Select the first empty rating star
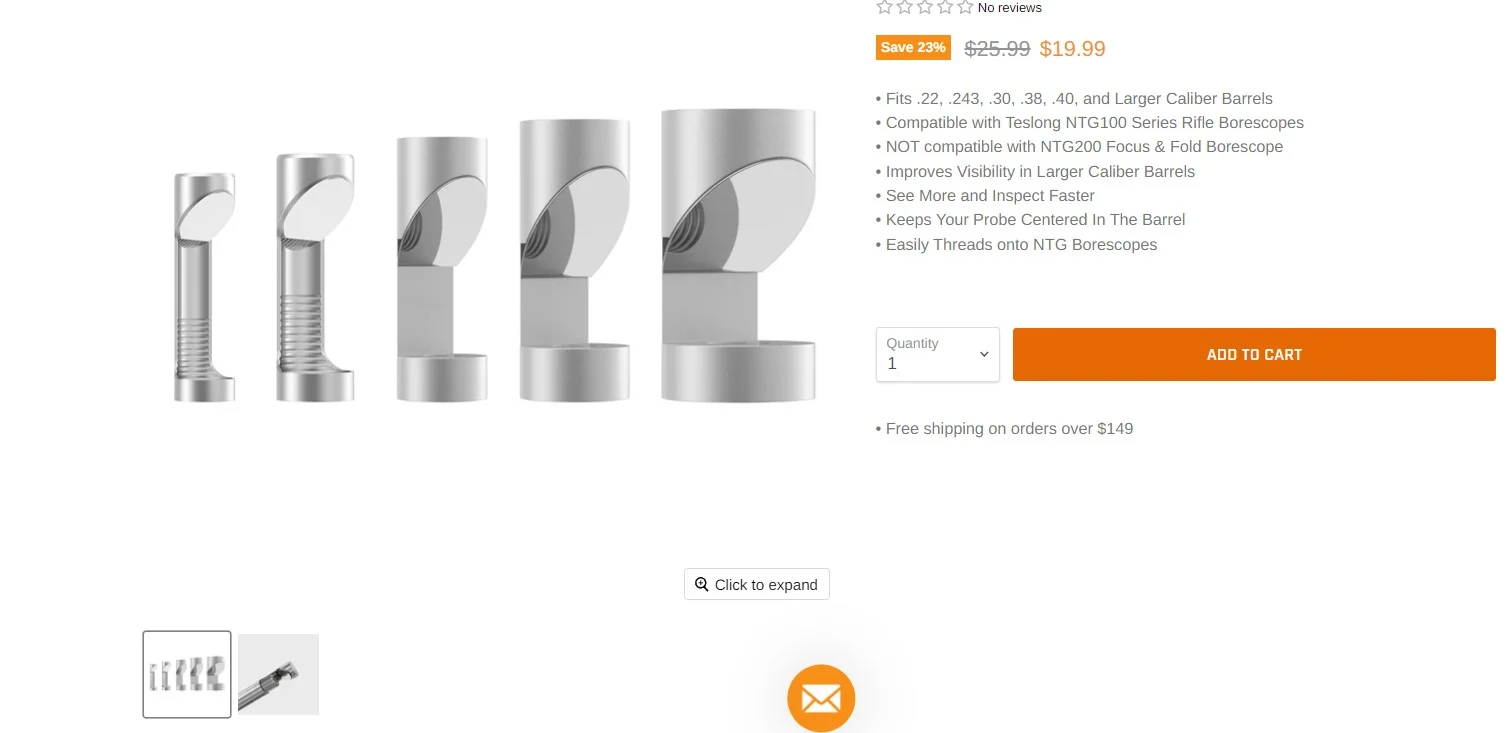This screenshot has height=733, width=1512. (884, 8)
